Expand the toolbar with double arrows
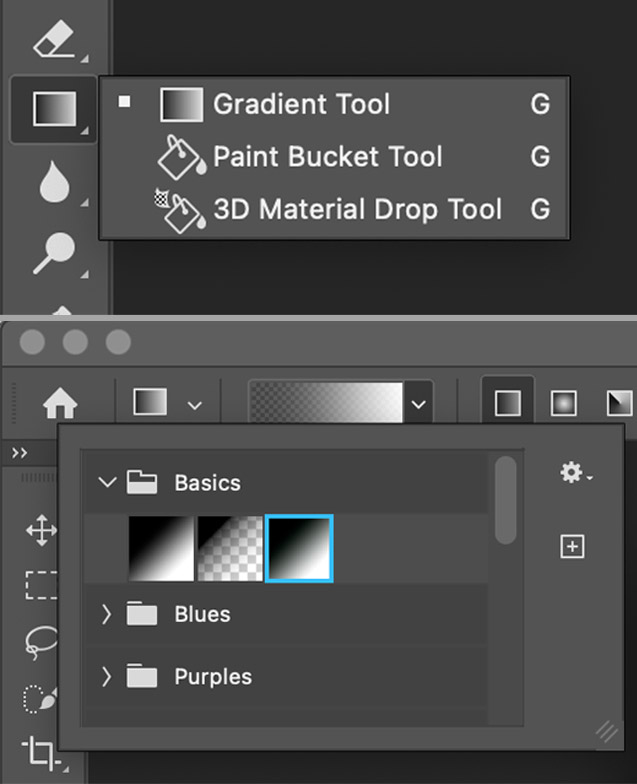The height and width of the screenshot is (784, 637). [x=20, y=453]
